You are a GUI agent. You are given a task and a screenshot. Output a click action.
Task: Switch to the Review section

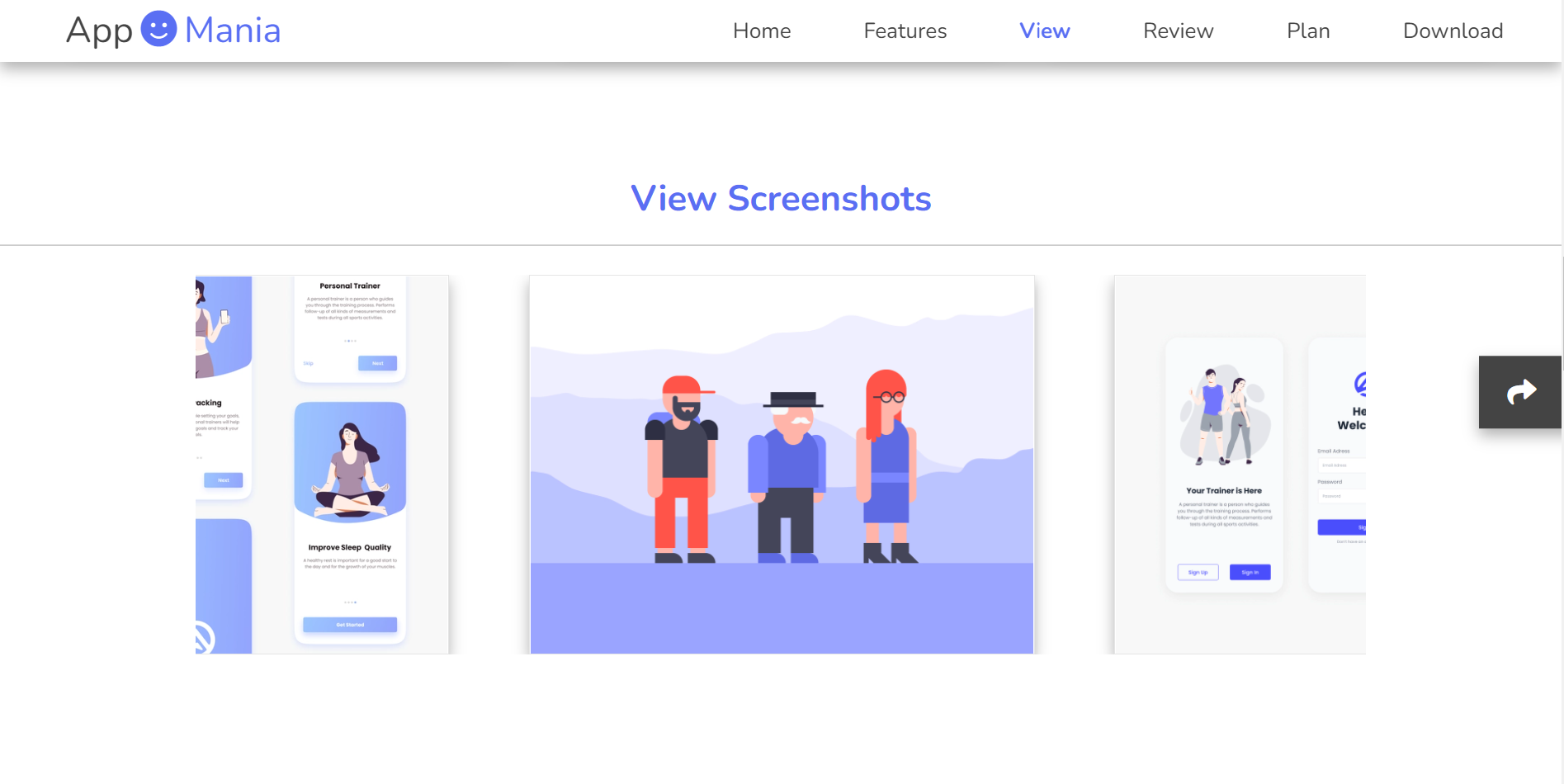[1178, 31]
